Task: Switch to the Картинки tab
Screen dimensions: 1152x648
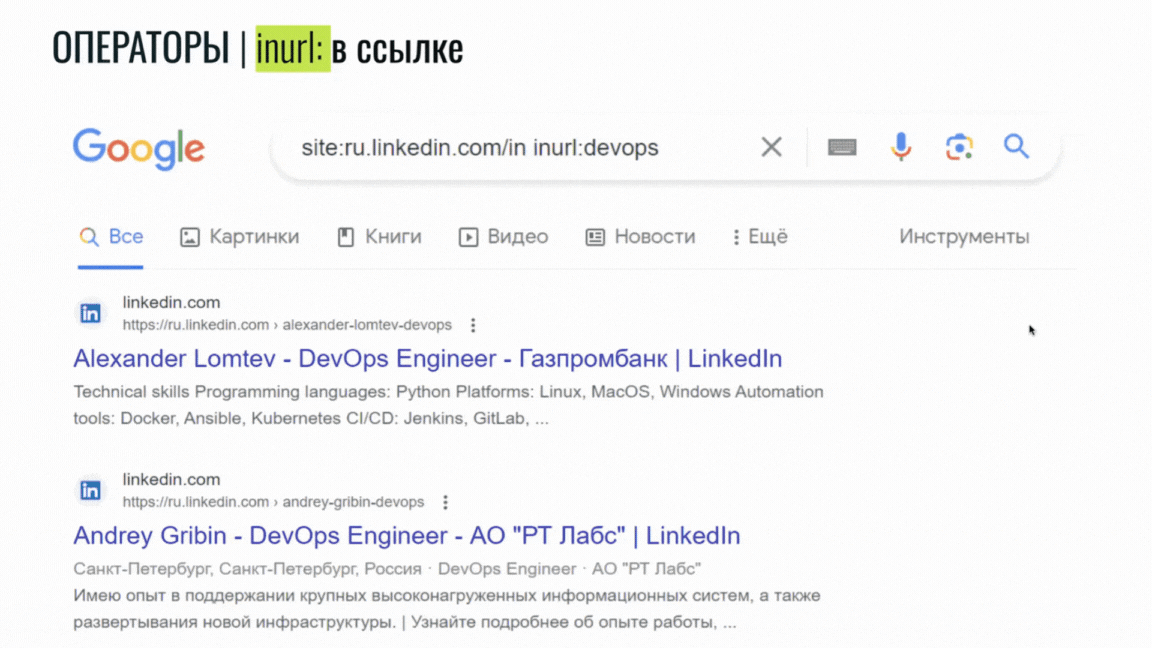Action: (x=240, y=237)
